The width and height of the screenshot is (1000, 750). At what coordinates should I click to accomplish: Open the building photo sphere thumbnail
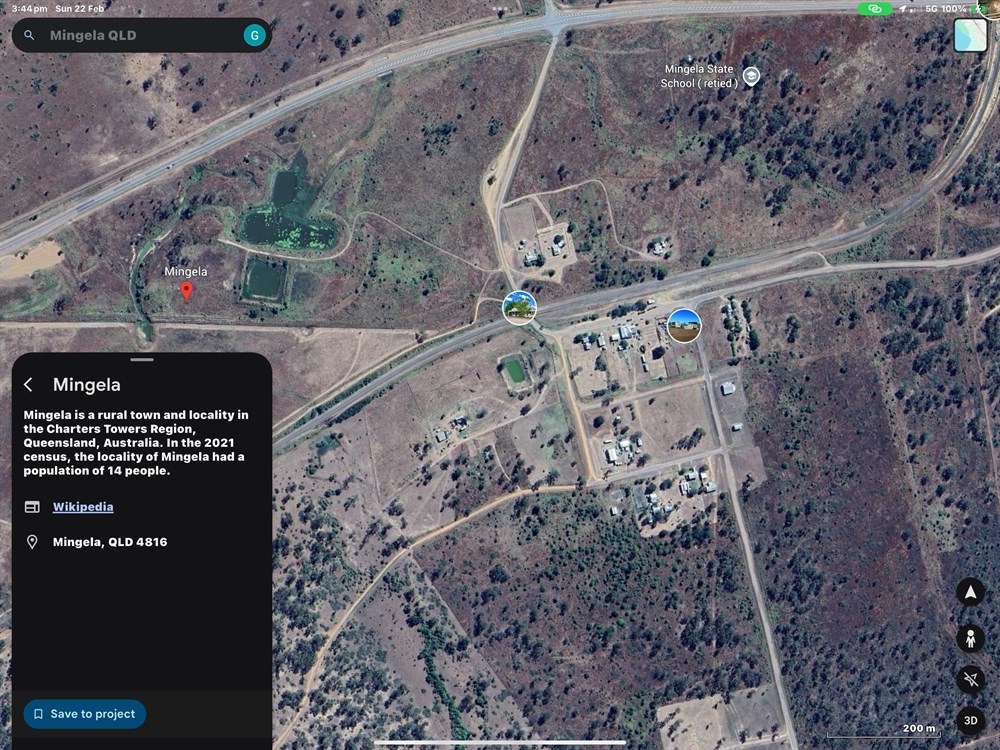(684, 326)
